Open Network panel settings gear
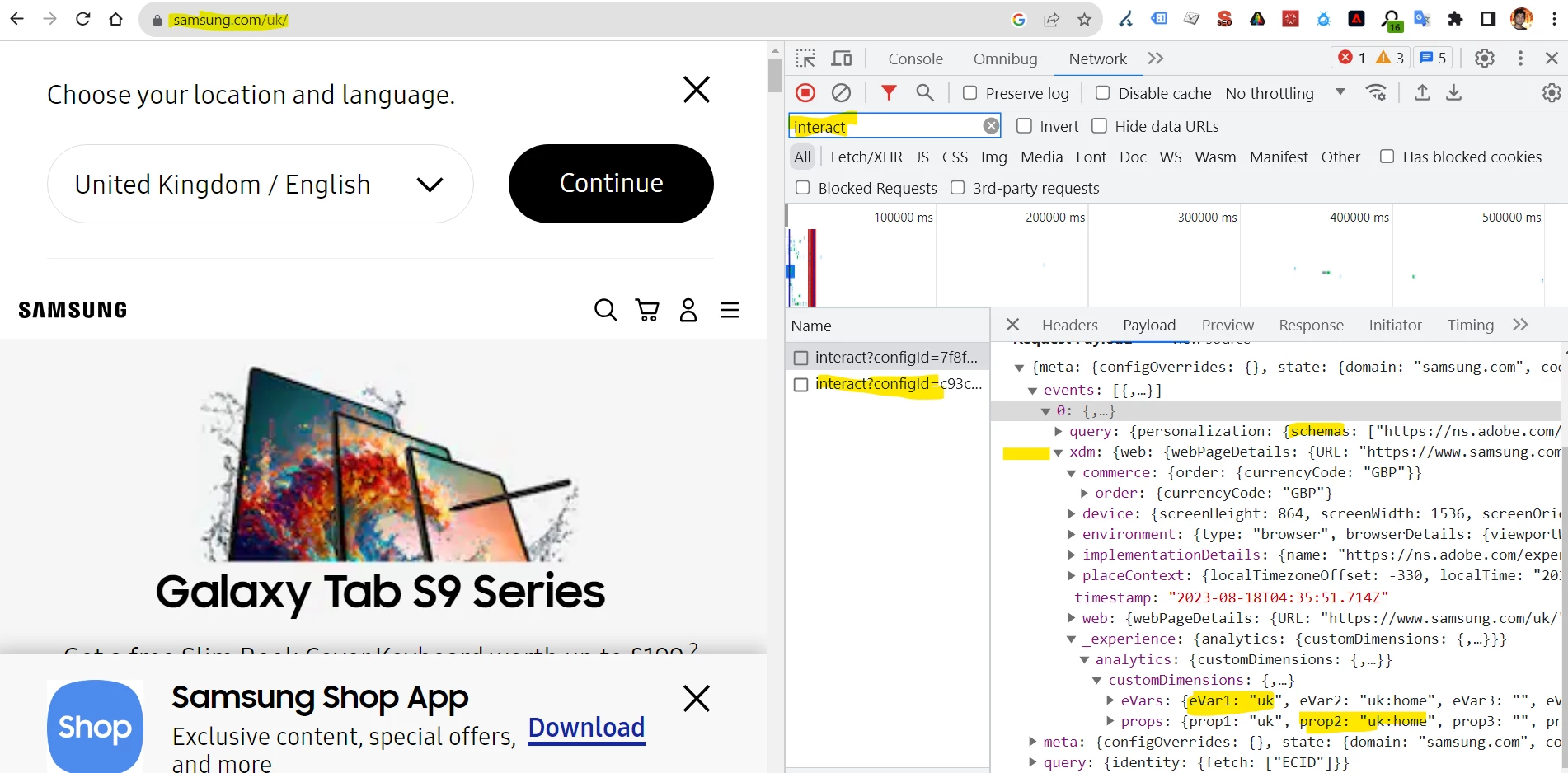The image size is (1568, 773). coord(1552,93)
